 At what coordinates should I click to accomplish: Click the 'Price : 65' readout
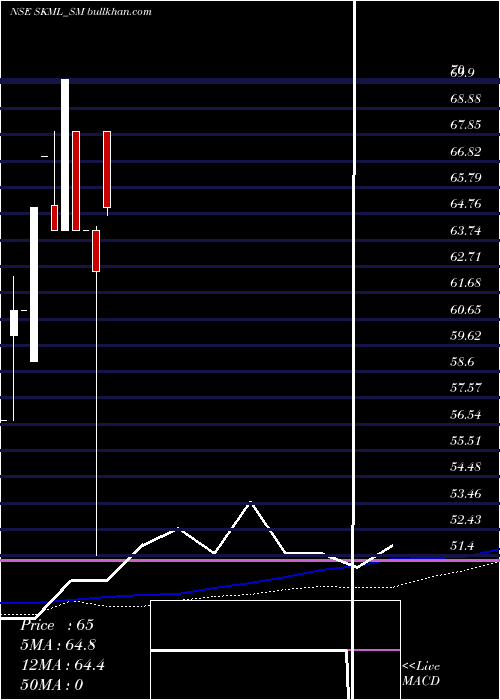(x=57, y=625)
